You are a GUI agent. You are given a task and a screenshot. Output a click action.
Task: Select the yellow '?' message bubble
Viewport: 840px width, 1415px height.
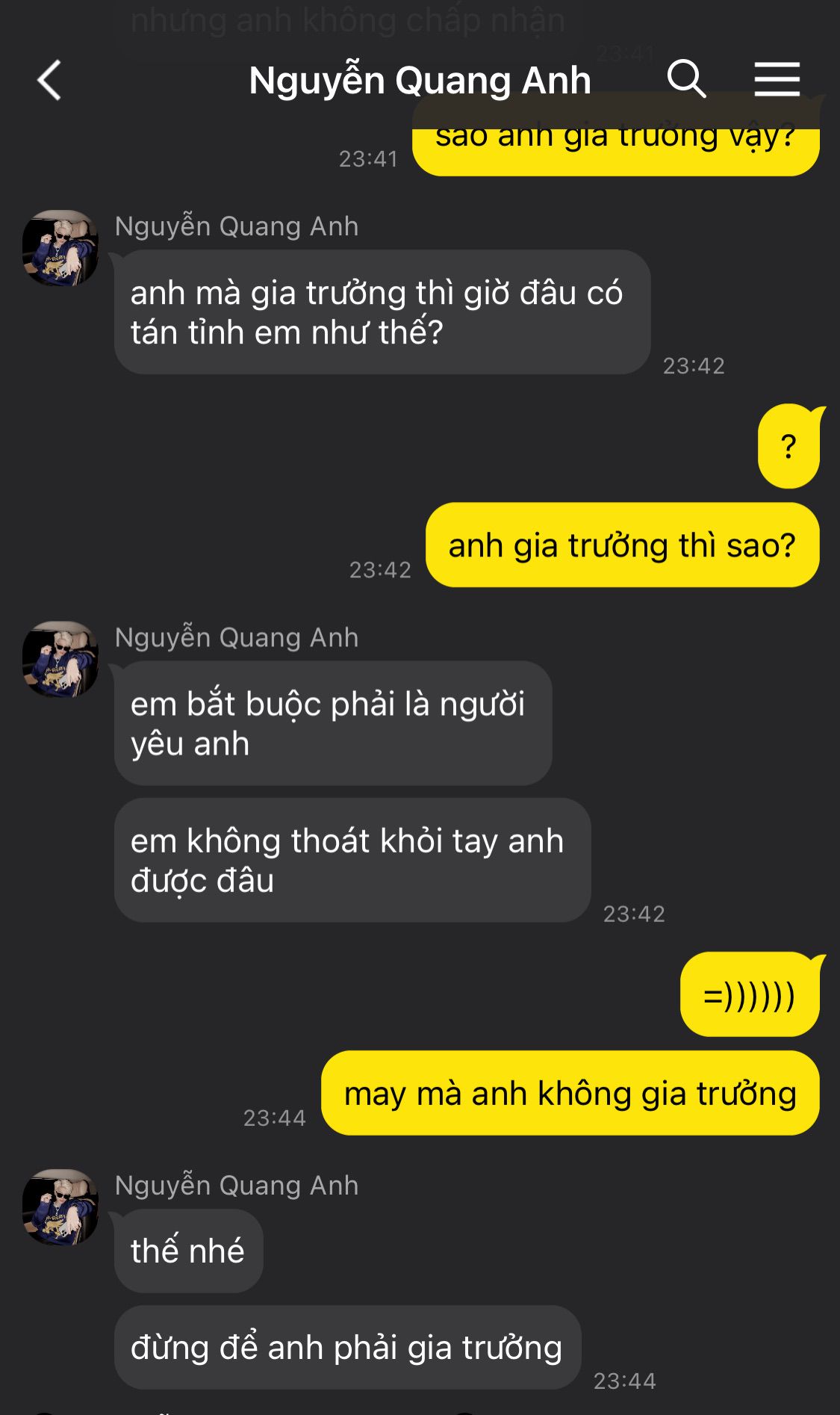point(788,446)
